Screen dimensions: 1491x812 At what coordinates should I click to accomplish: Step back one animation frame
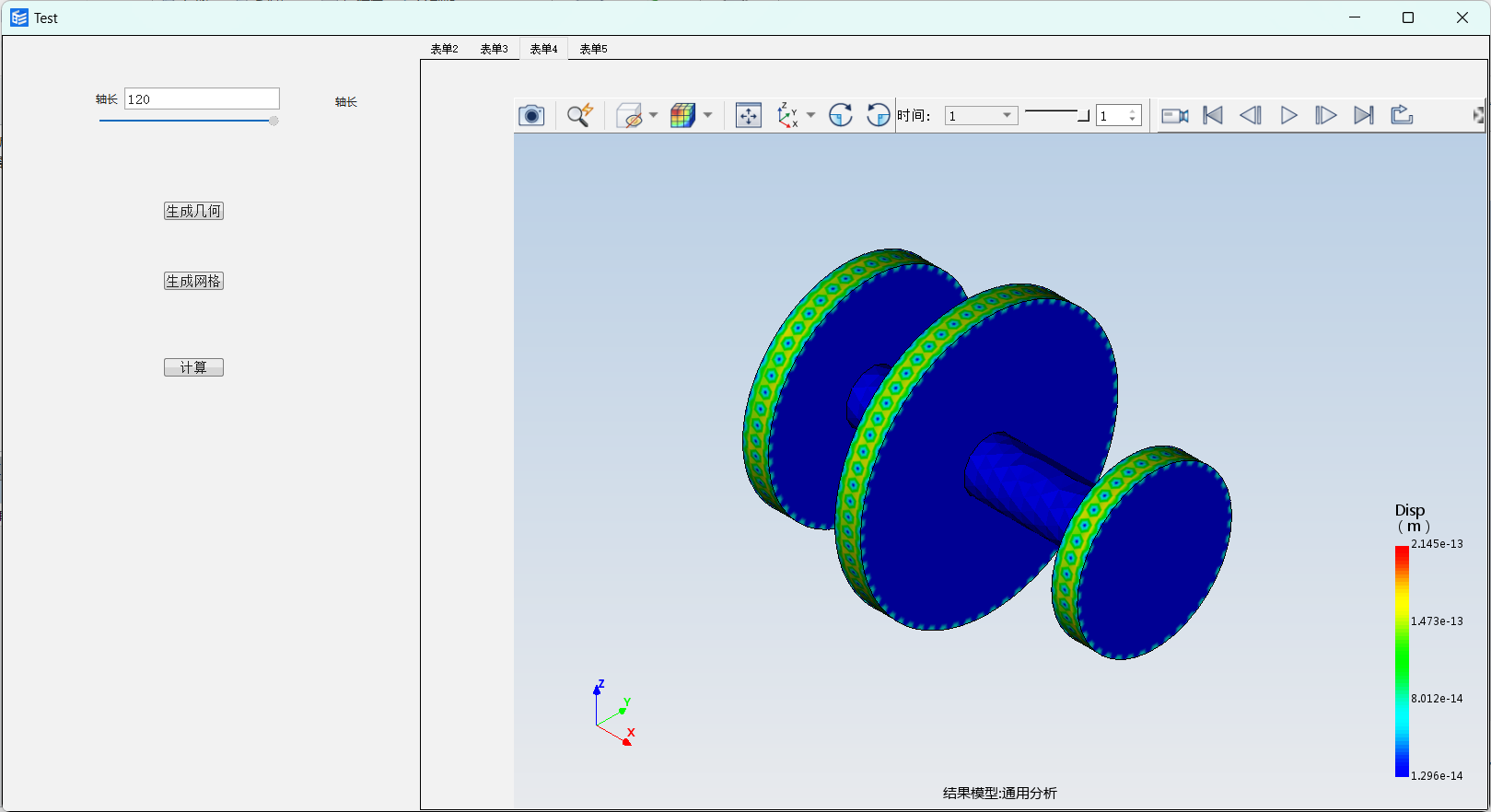click(1251, 115)
